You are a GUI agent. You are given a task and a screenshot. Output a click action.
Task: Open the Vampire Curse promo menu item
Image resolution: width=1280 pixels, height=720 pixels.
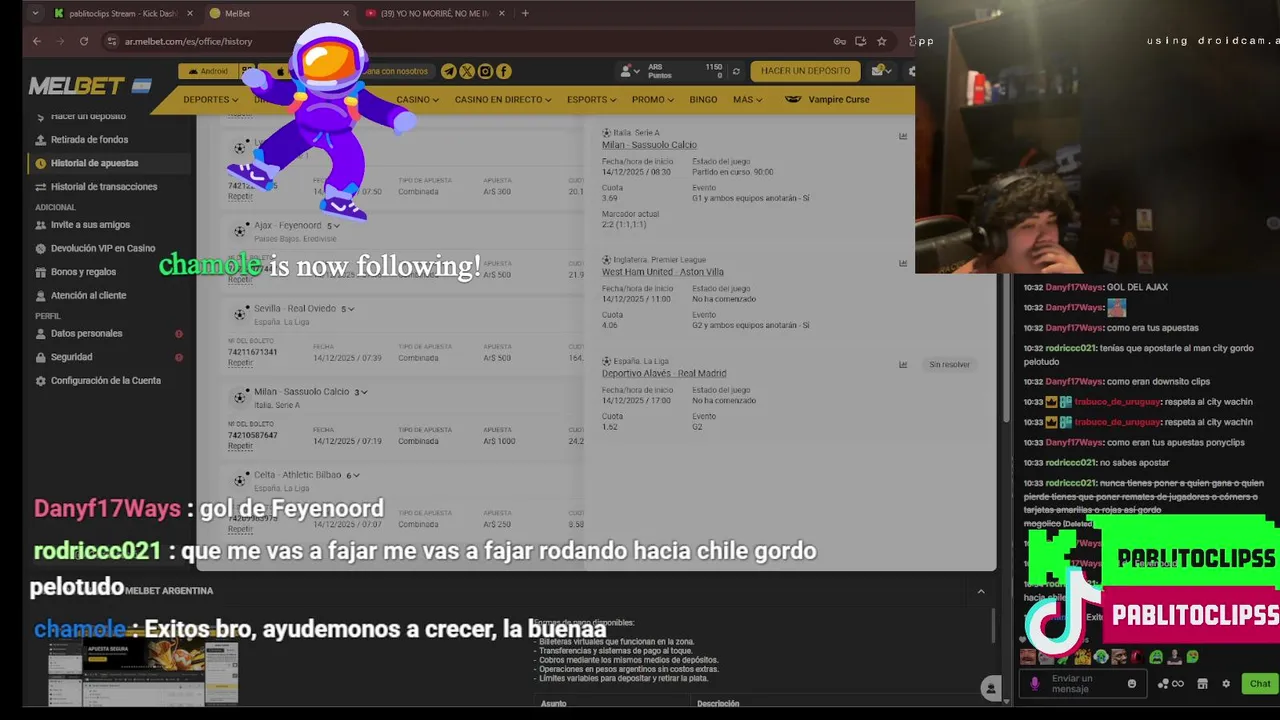click(x=827, y=100)
